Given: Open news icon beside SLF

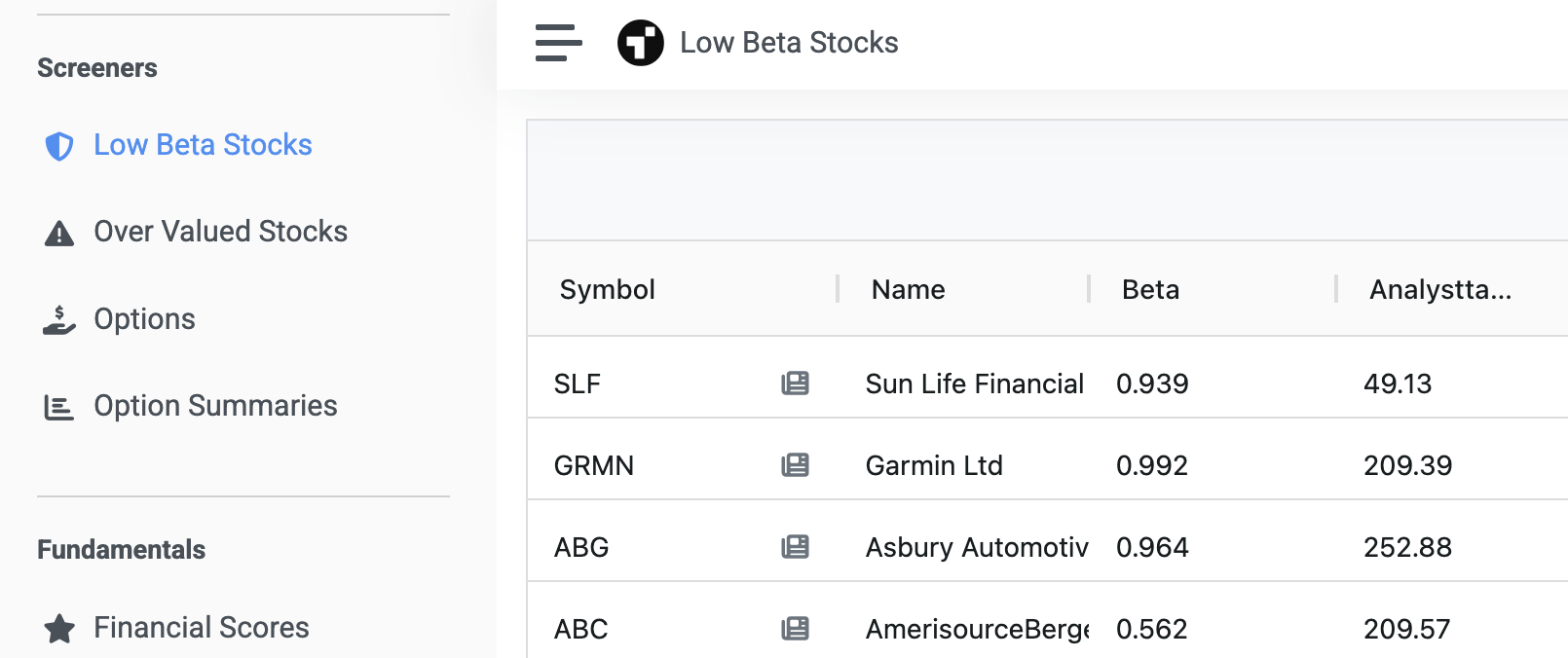Looking at the screenshot, I should tap(795, 384).
